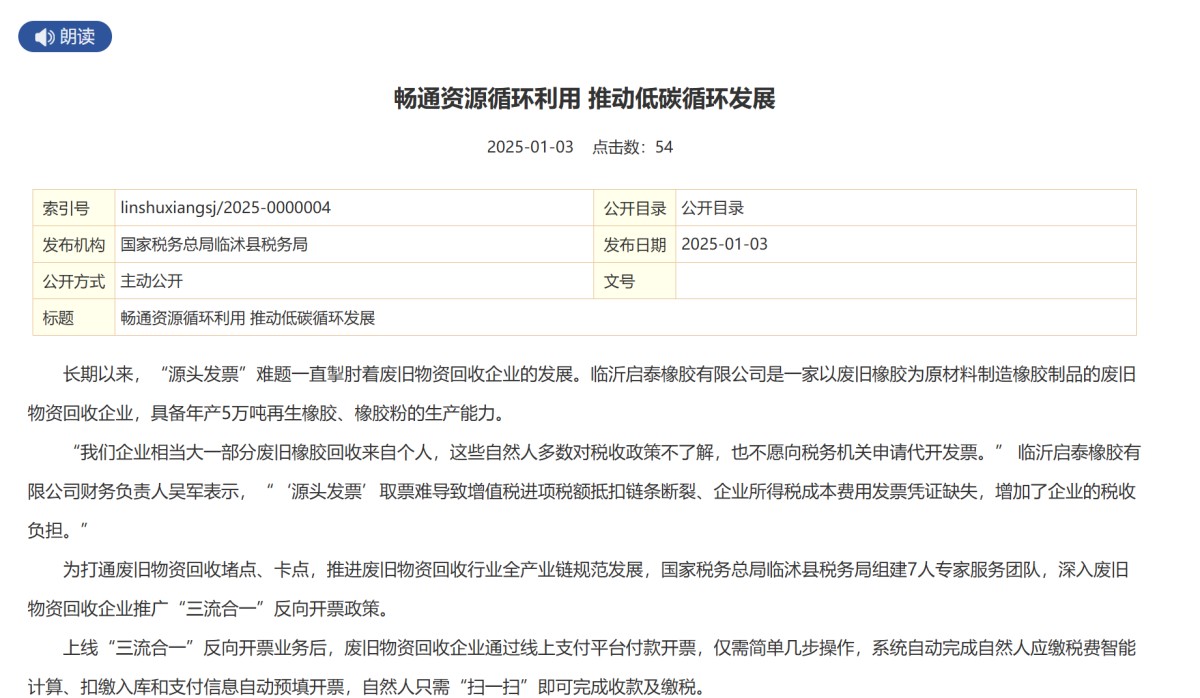This screenshot has height=698, width=1200.
Task: Click index number linshuxiangsj/2025-0000004
Action: [x=225, y=208]
